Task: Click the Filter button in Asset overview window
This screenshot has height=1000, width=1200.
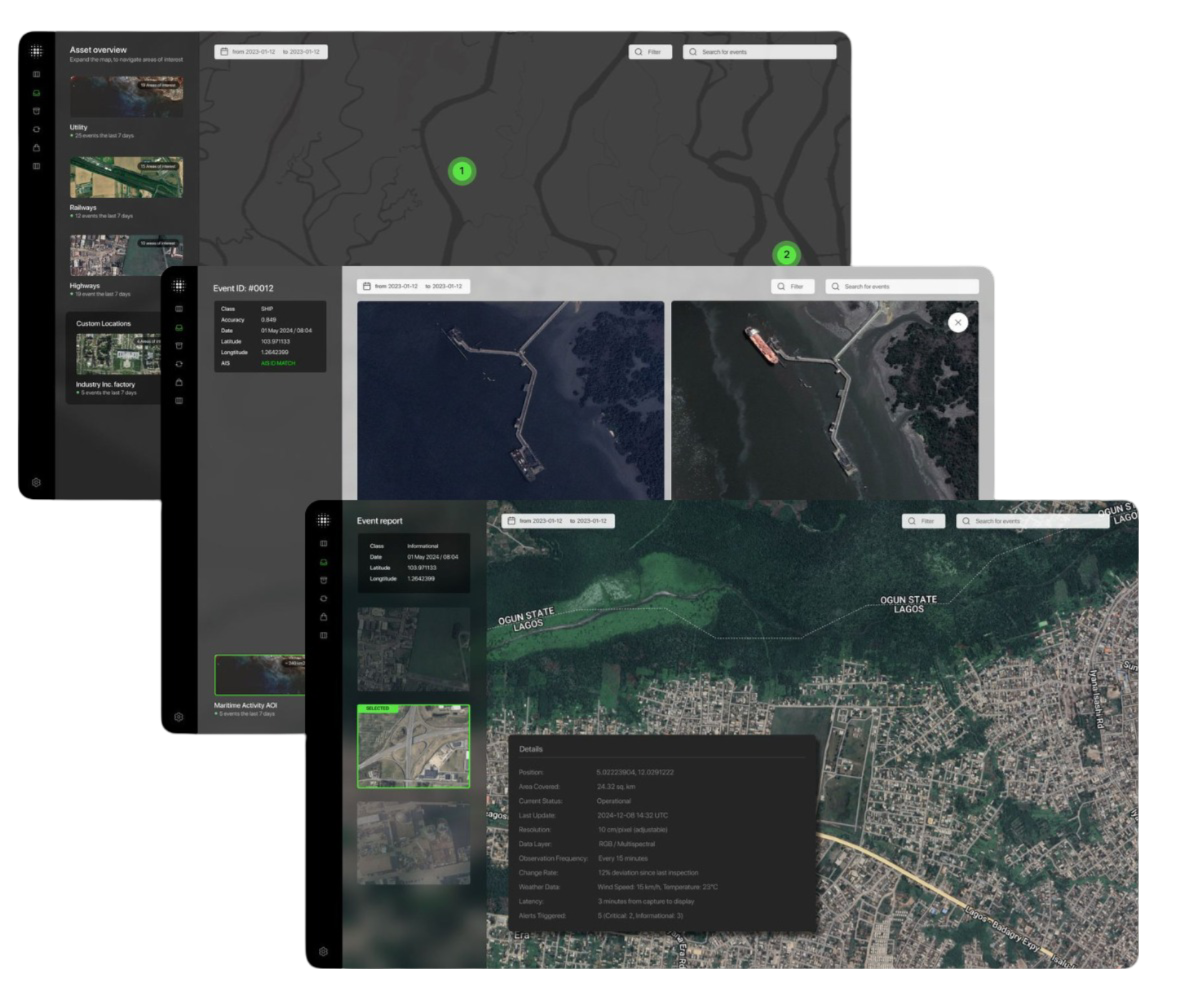Action: coord(650,52)
